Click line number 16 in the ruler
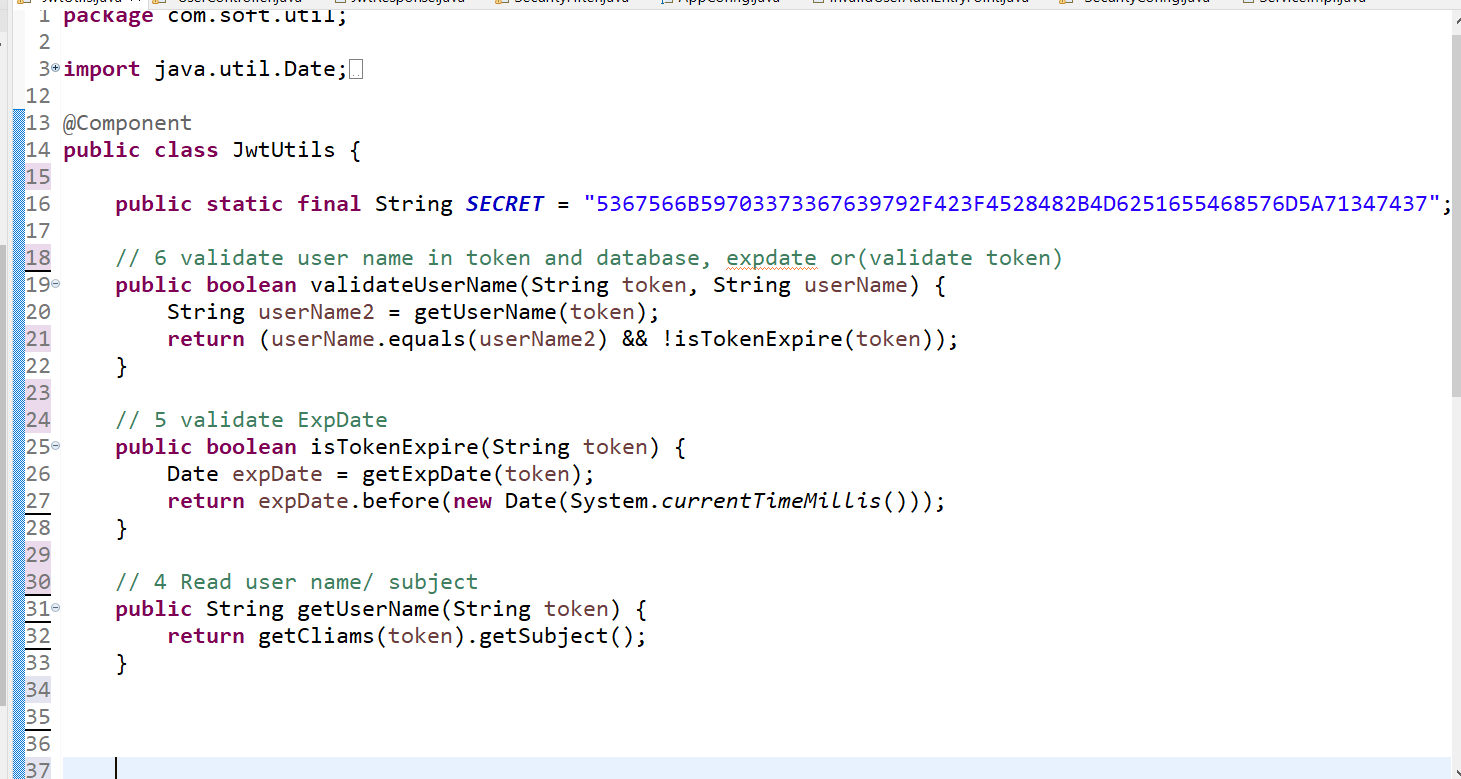Screen dimensions: 1461x779 coord(38,204)
